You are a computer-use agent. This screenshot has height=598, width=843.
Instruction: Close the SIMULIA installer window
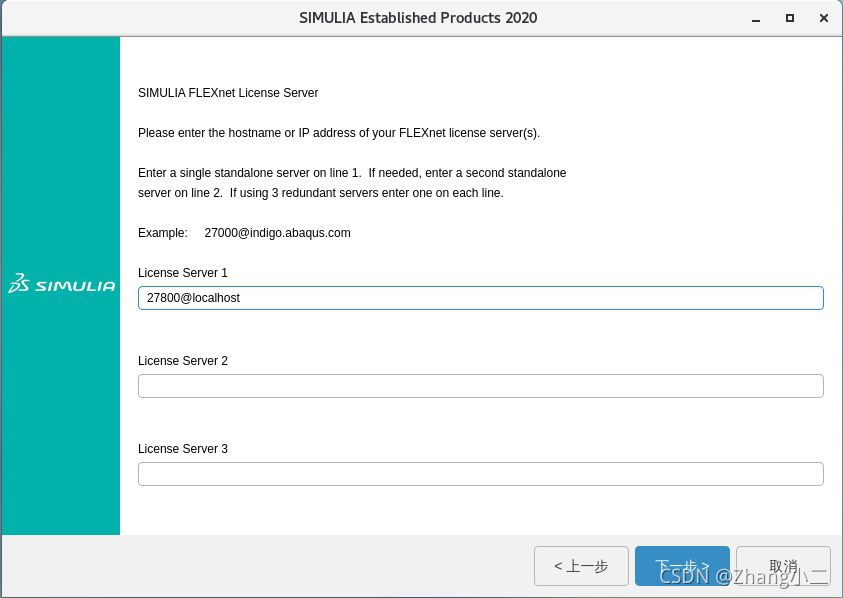[x=824, y=18]
